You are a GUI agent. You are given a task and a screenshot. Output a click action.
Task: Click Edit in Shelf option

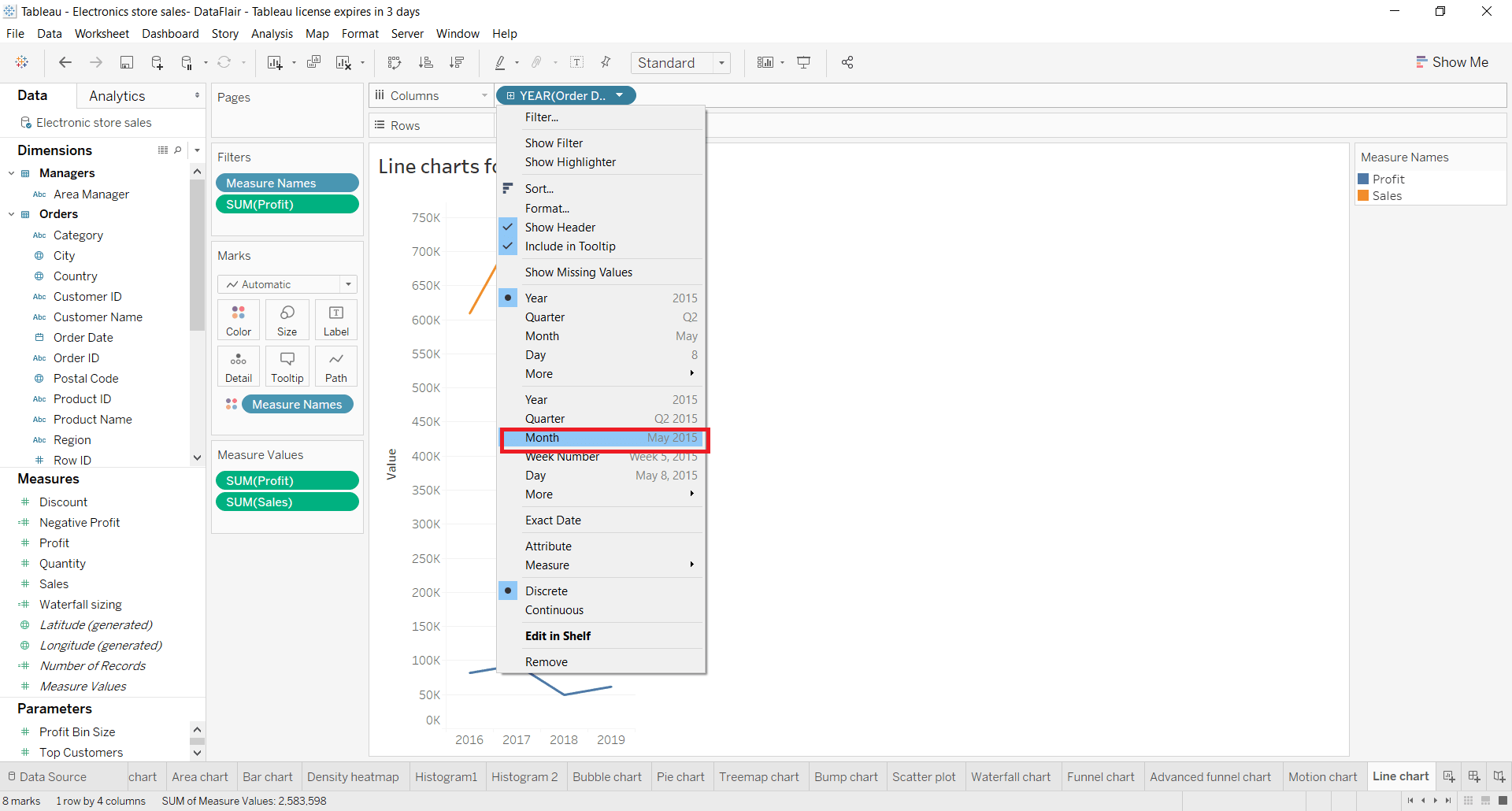coord(602,635)
